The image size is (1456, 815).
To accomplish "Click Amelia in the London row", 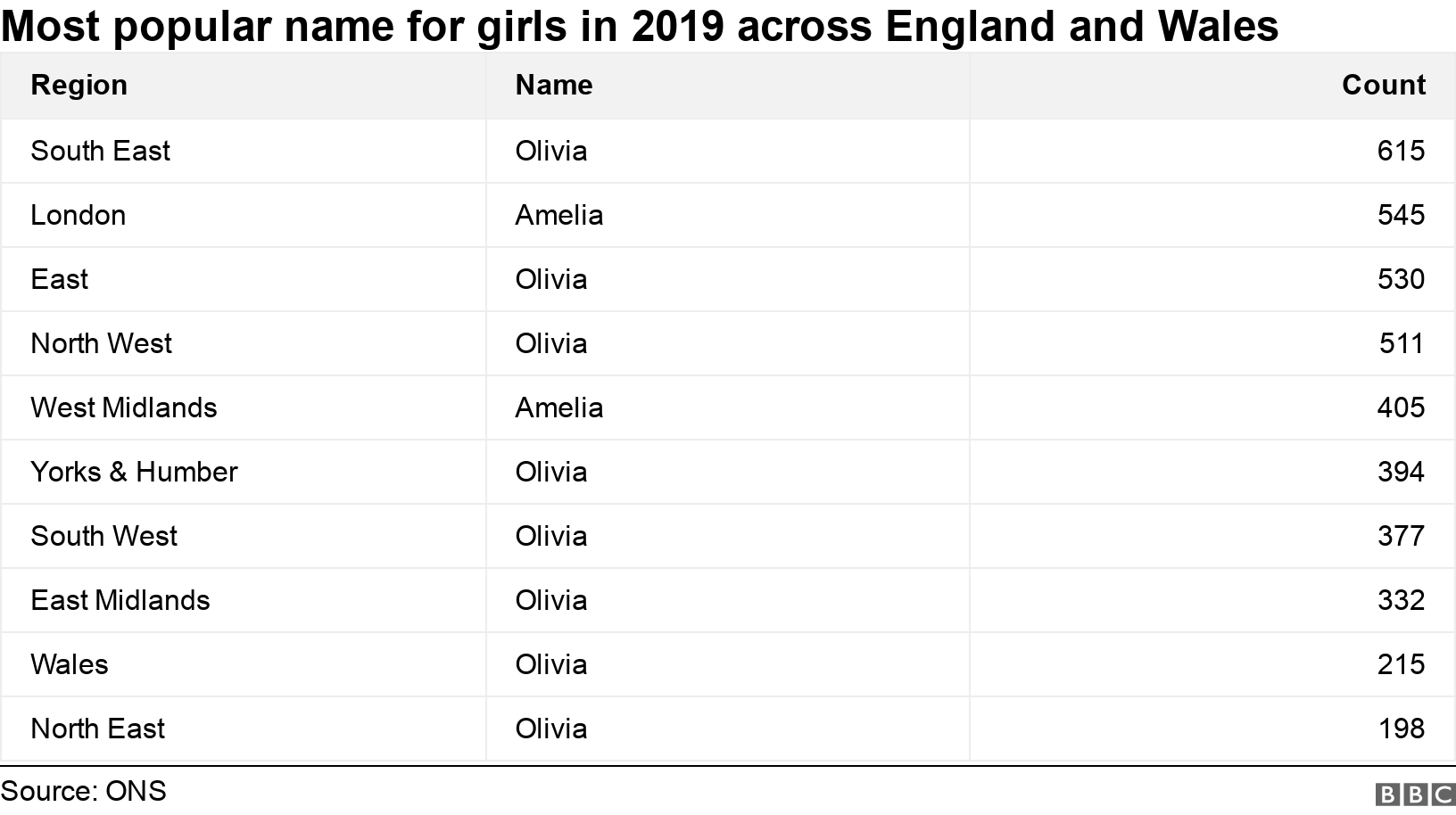I will (x=559, y=215).
